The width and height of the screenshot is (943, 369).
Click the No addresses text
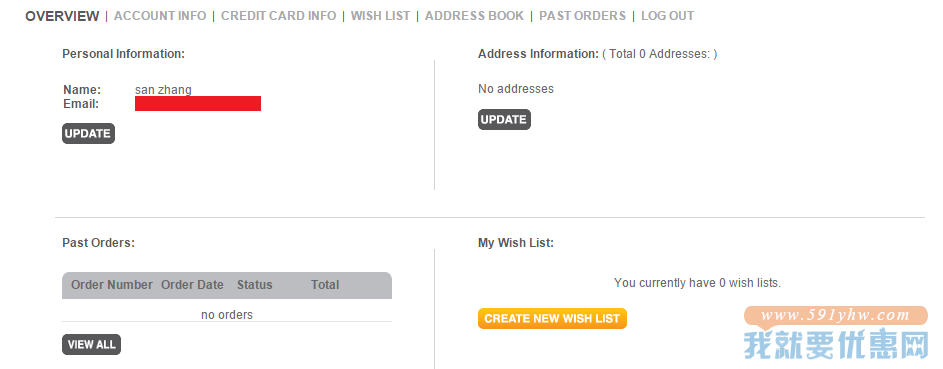pyautogui.click(x=515, y=89)
